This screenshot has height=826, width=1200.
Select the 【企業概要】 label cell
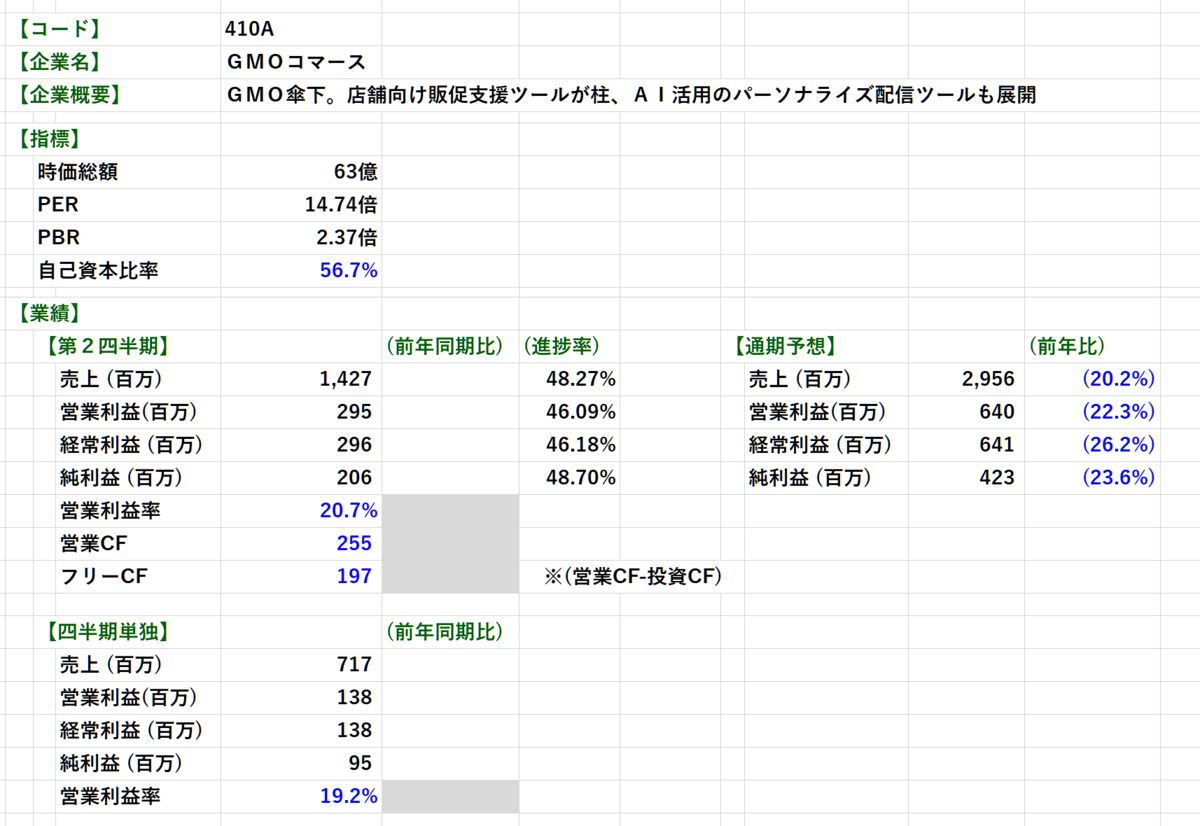coord(70,95)
